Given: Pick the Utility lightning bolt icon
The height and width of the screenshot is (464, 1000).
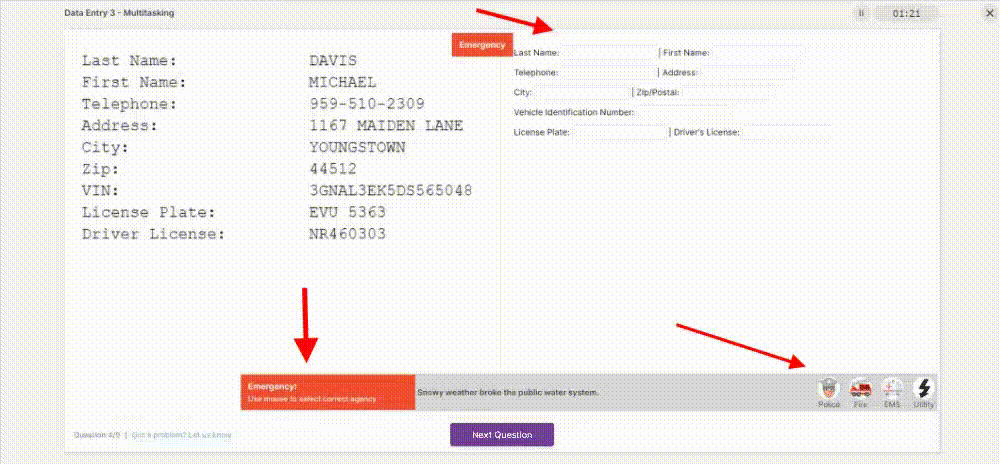Looking at the screenshot, I should (x=924, y=390).
